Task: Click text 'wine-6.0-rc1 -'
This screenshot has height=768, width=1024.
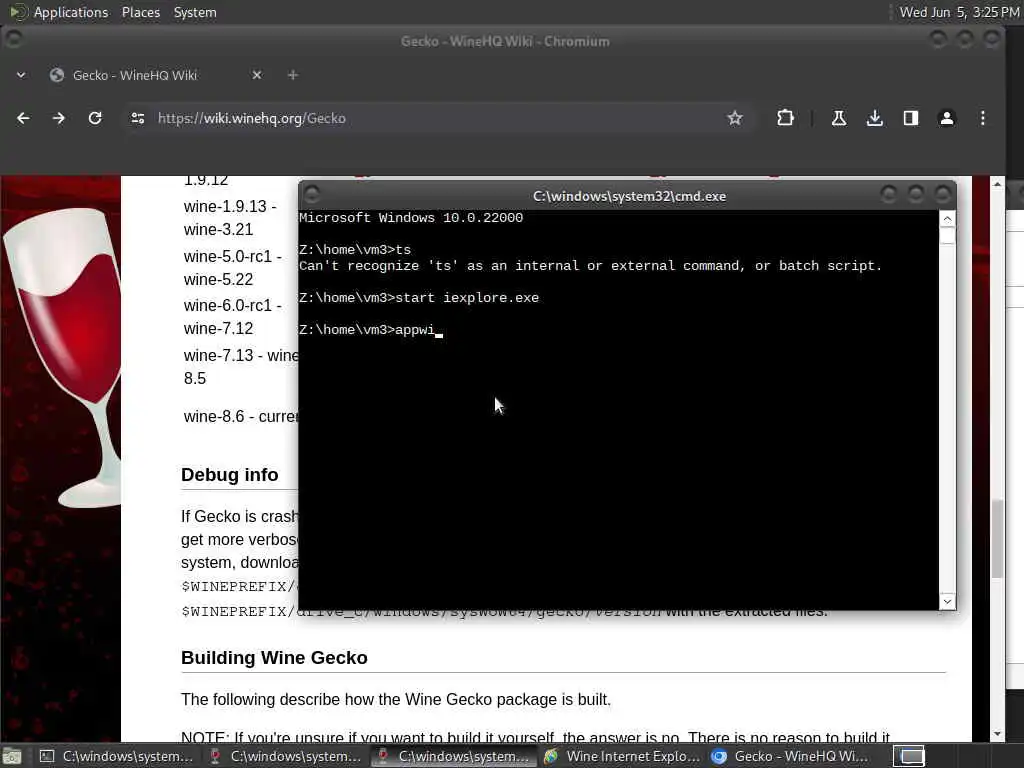Action: 232,305
